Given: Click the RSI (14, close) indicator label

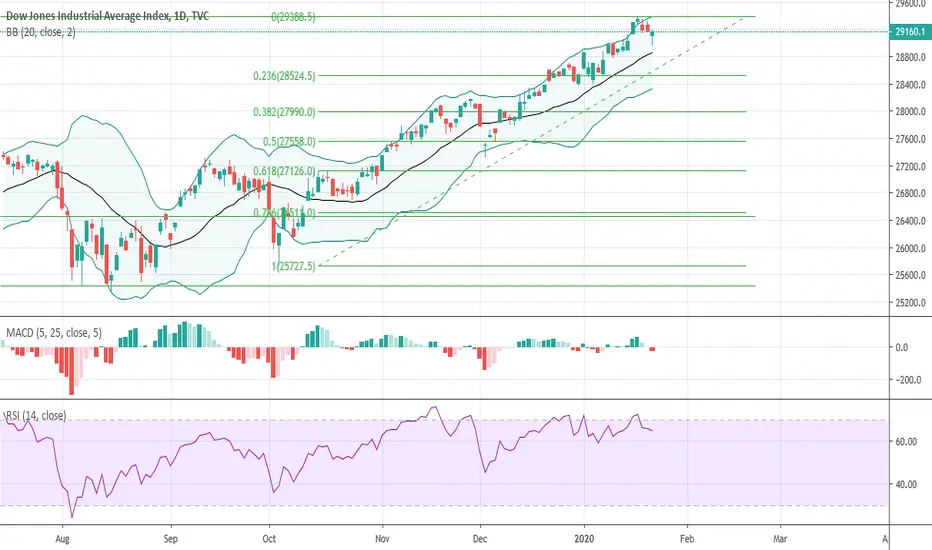Looking at the screenshot, I should [x=36, y=416].
